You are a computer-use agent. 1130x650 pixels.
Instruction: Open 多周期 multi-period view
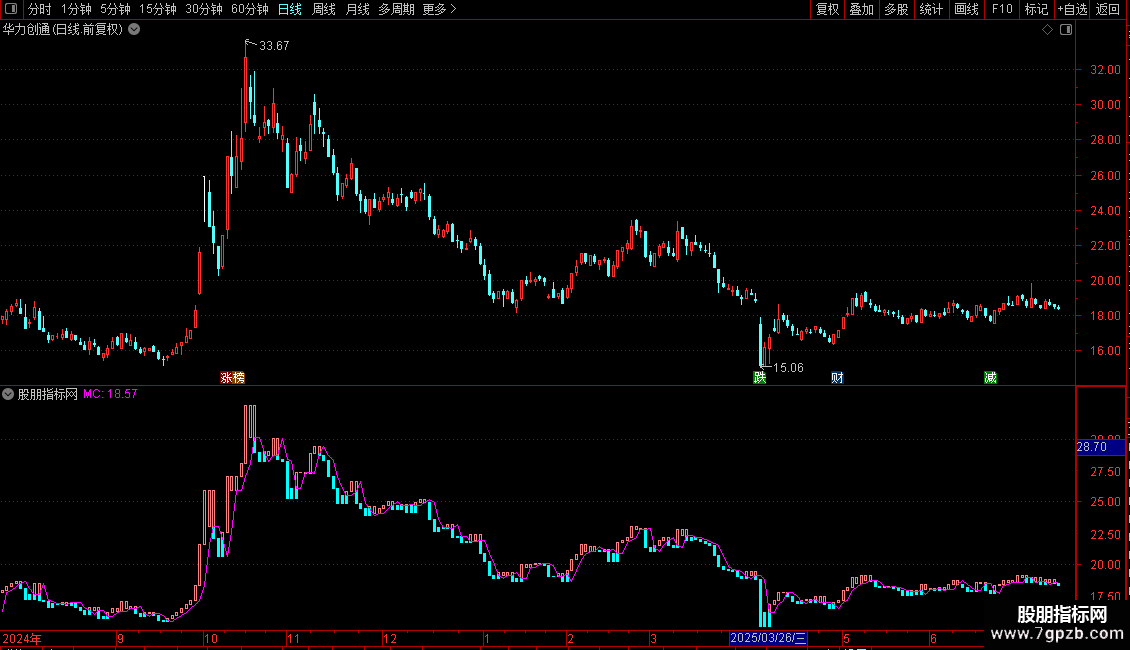[x=396, y=9]
